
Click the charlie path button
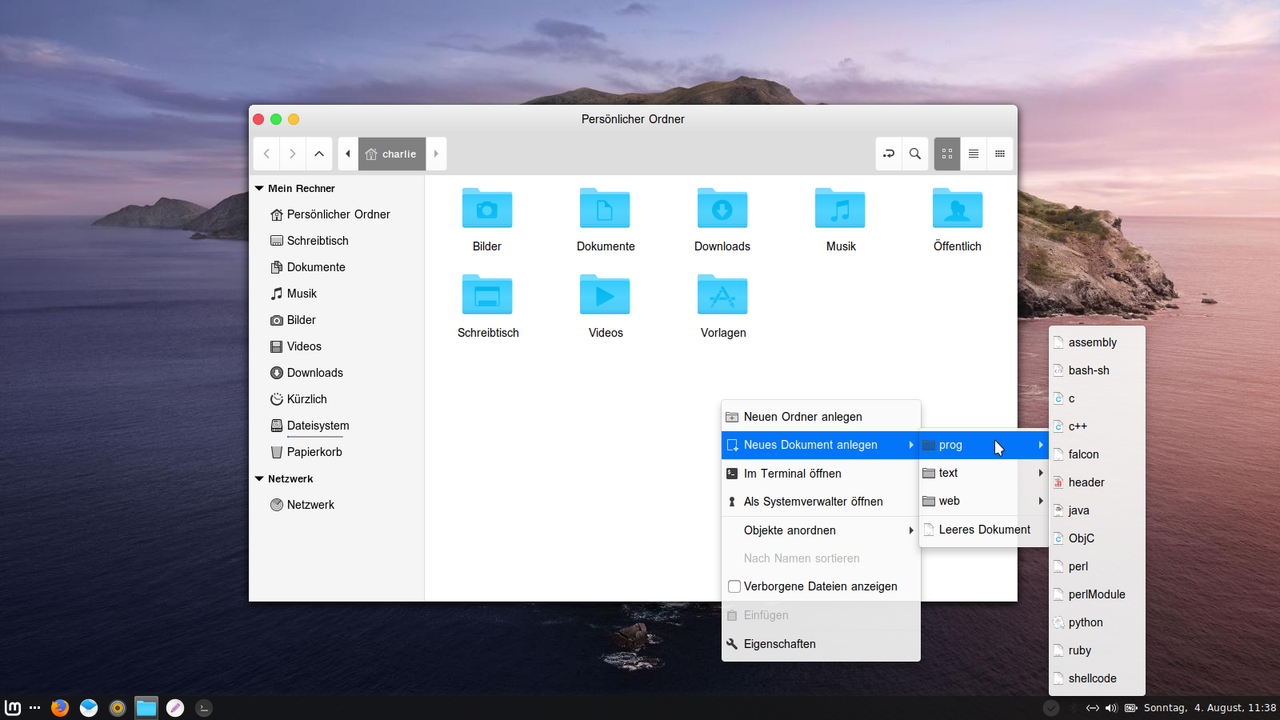tap(392, 154)
